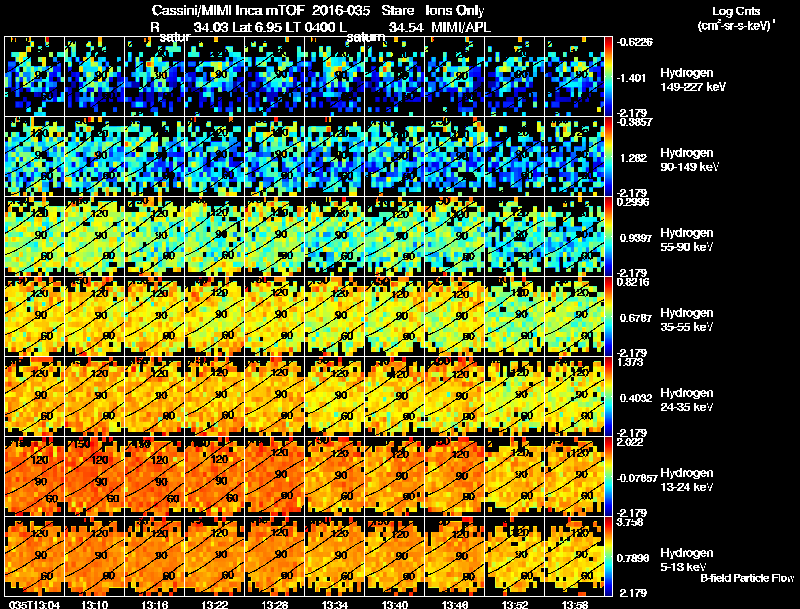Click the color bar beside Hydrogen 55-90 keV
This screenshot has width=800, height=609.
608,237
